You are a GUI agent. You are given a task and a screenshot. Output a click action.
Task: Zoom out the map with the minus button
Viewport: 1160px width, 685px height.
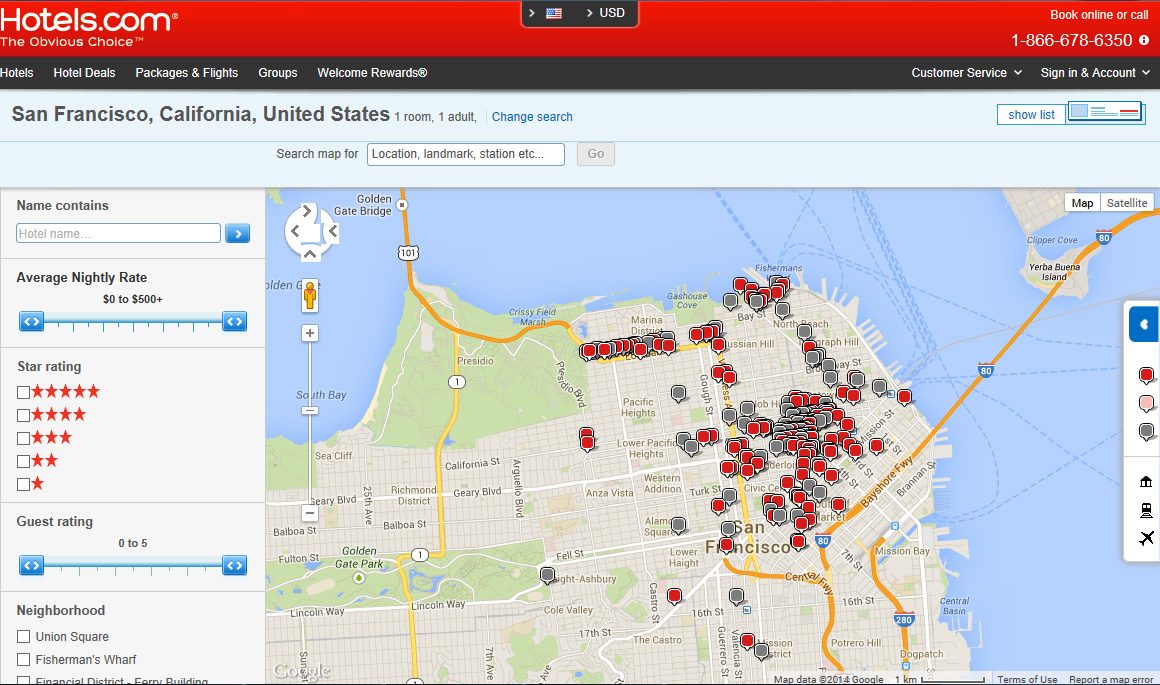tap(310, 513)
